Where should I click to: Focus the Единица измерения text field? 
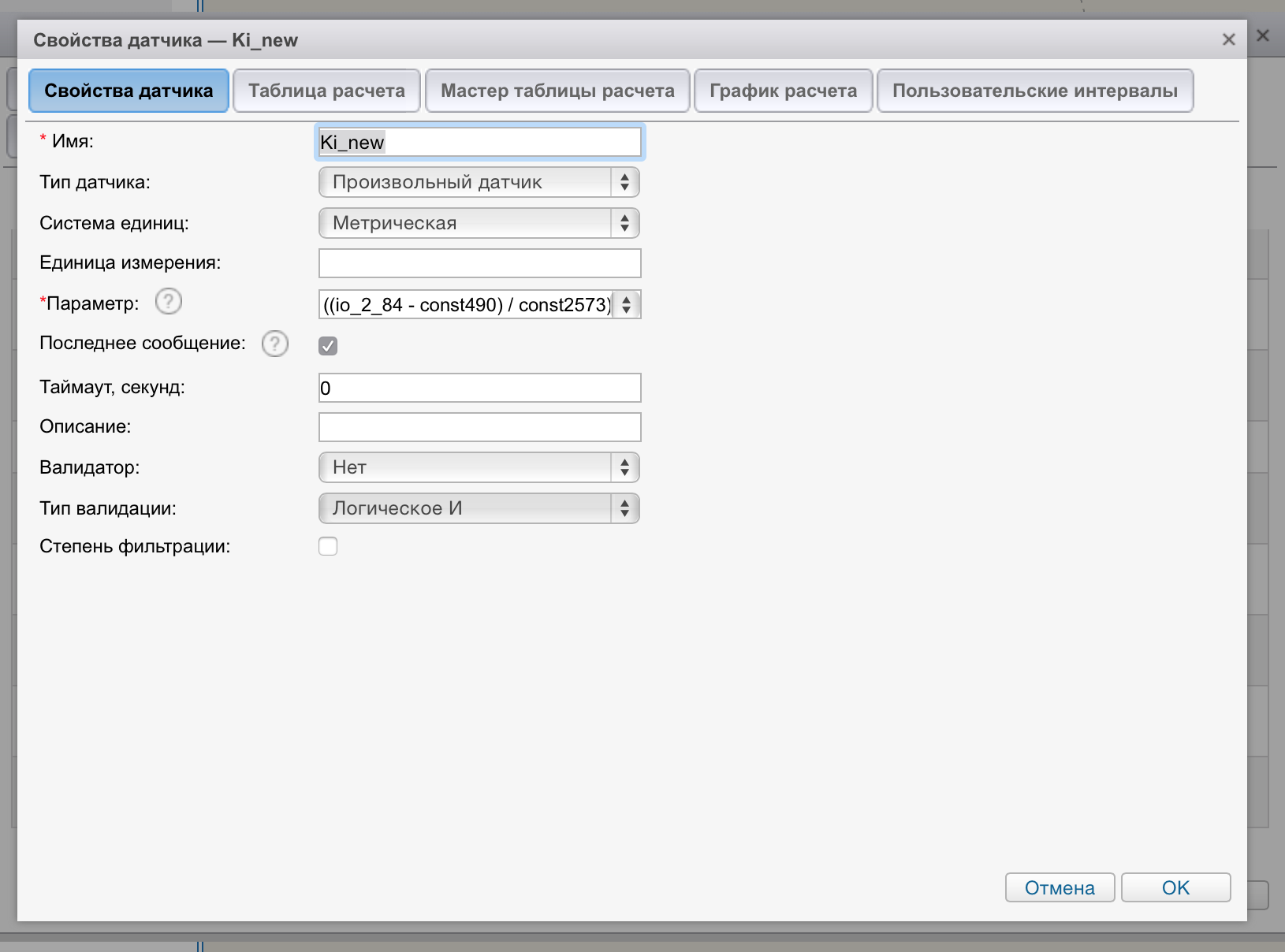(x=479, y=263)
